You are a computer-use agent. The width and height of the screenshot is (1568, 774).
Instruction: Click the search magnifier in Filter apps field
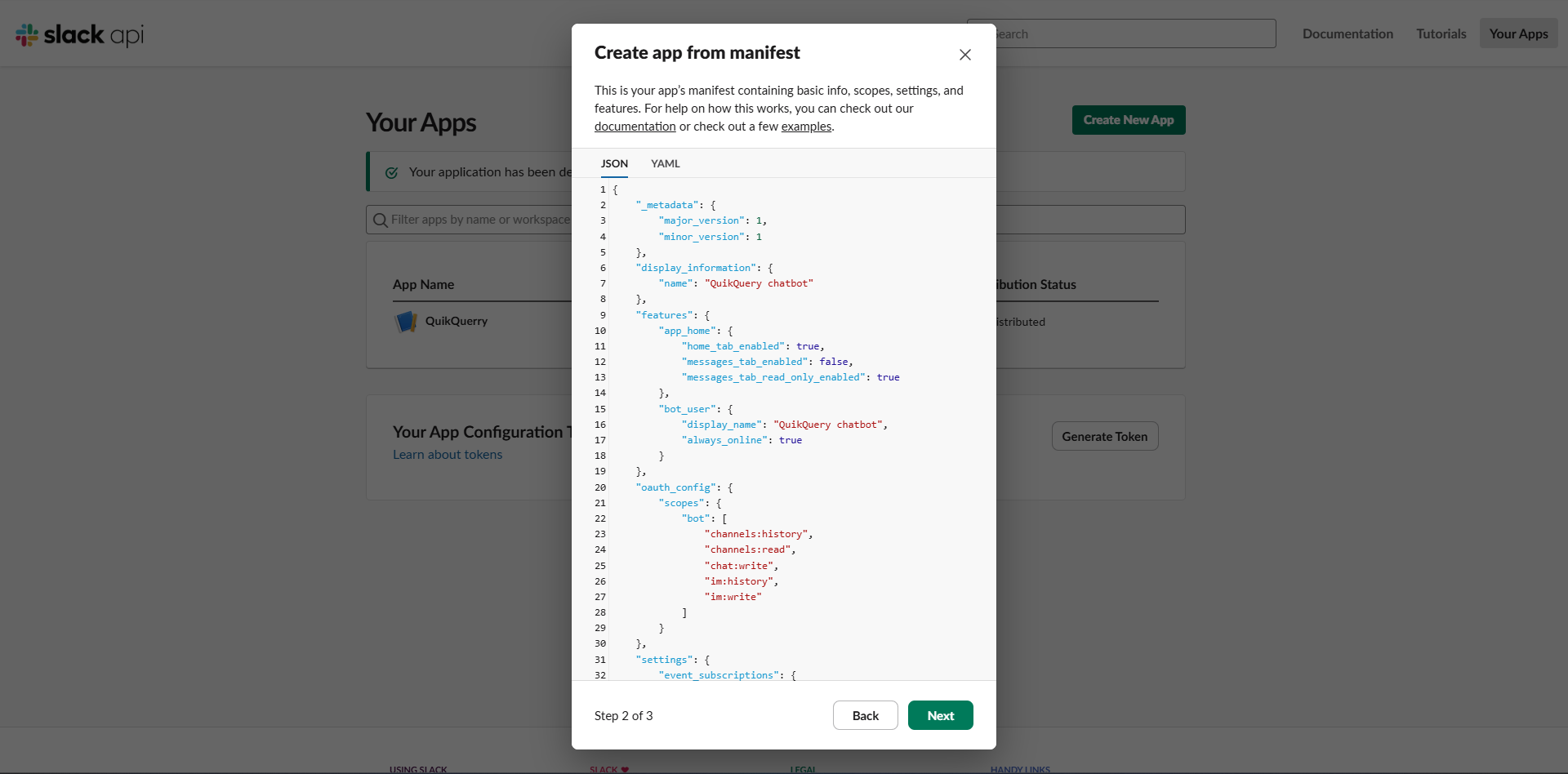click(x=380, y=220)
